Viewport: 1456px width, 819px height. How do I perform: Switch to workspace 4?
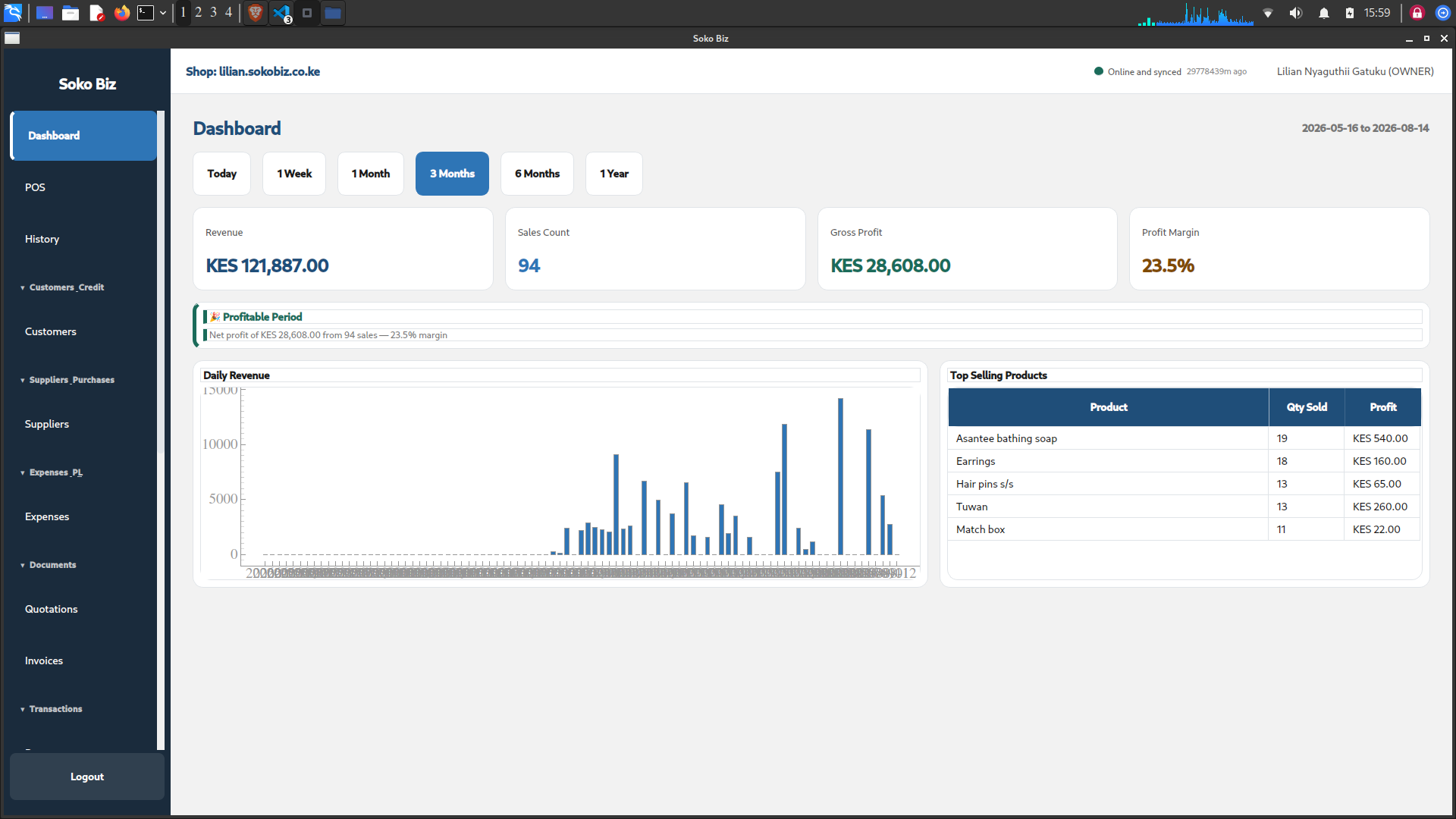pyautogui.click(x=228, y=12)
